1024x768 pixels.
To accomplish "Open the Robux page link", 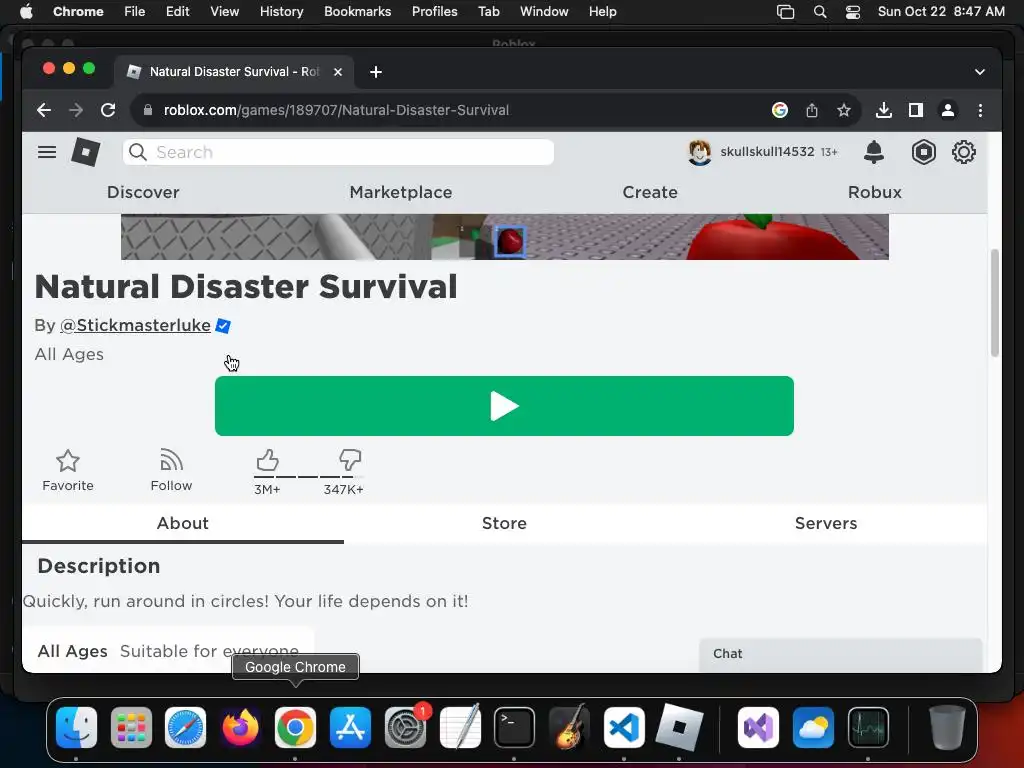I will [874, 193].
